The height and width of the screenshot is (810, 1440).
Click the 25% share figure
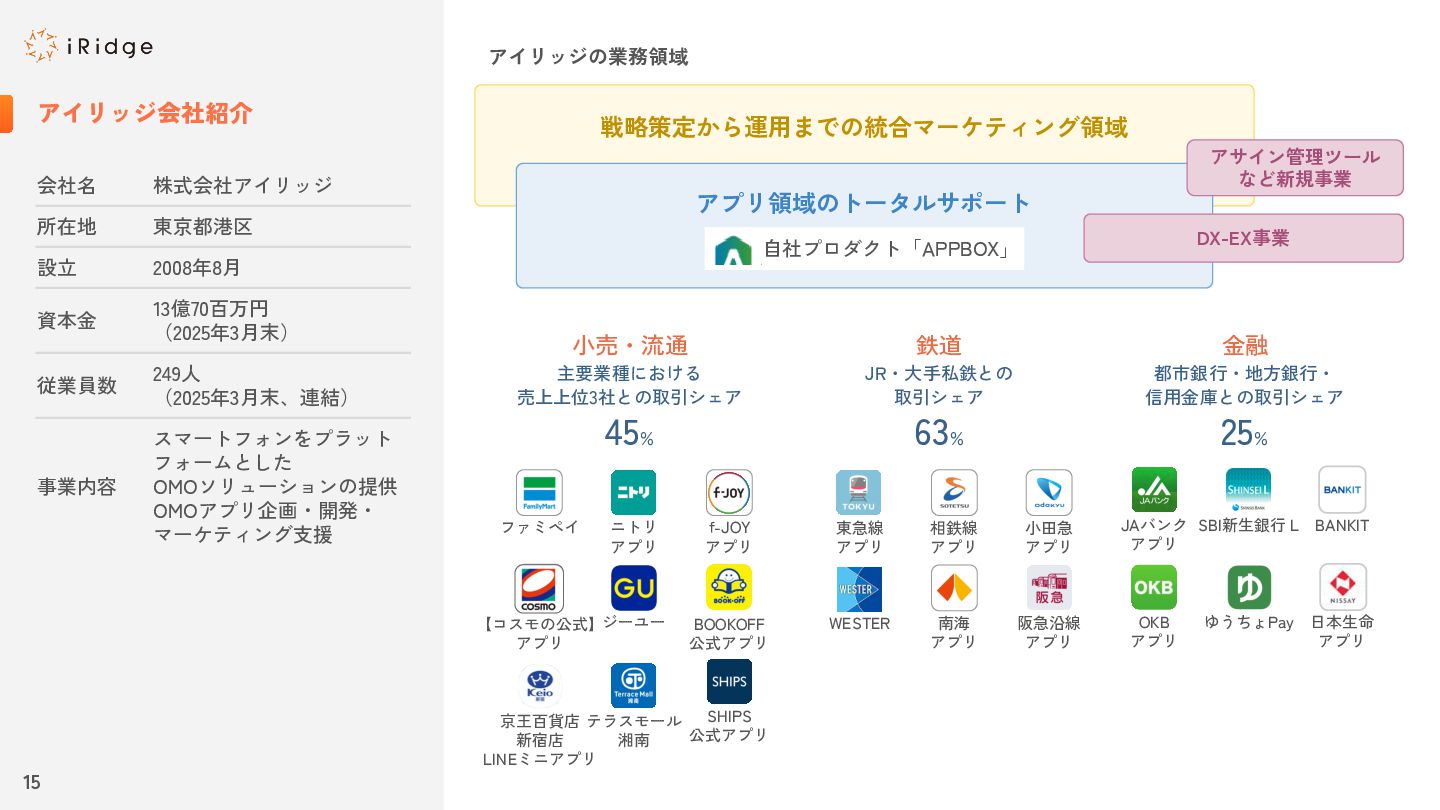[1244, 433]
